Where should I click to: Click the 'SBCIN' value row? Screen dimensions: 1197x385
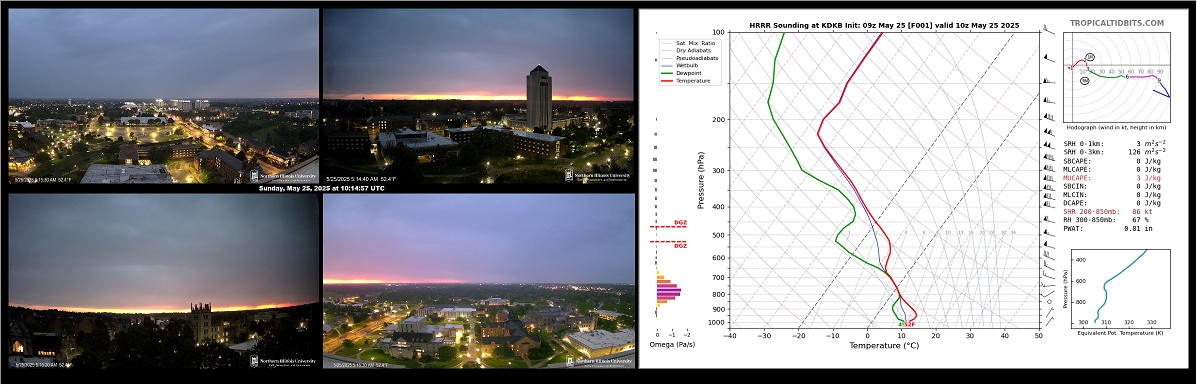point(1112,186)
